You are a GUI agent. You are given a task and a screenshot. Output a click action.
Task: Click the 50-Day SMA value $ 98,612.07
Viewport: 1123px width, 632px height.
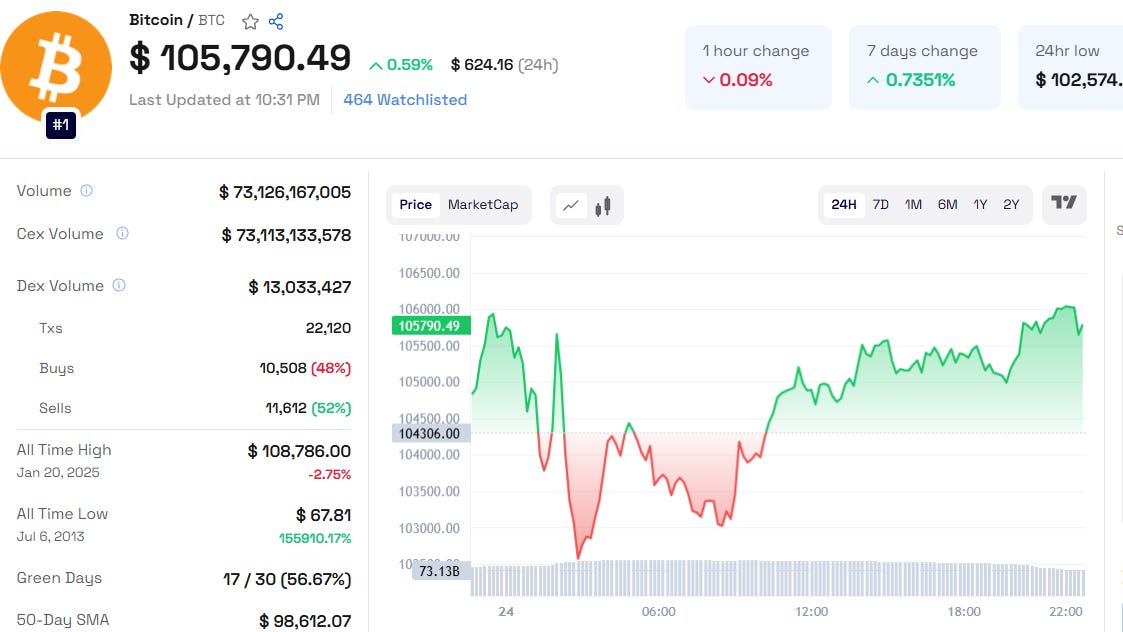click(305, 621)
